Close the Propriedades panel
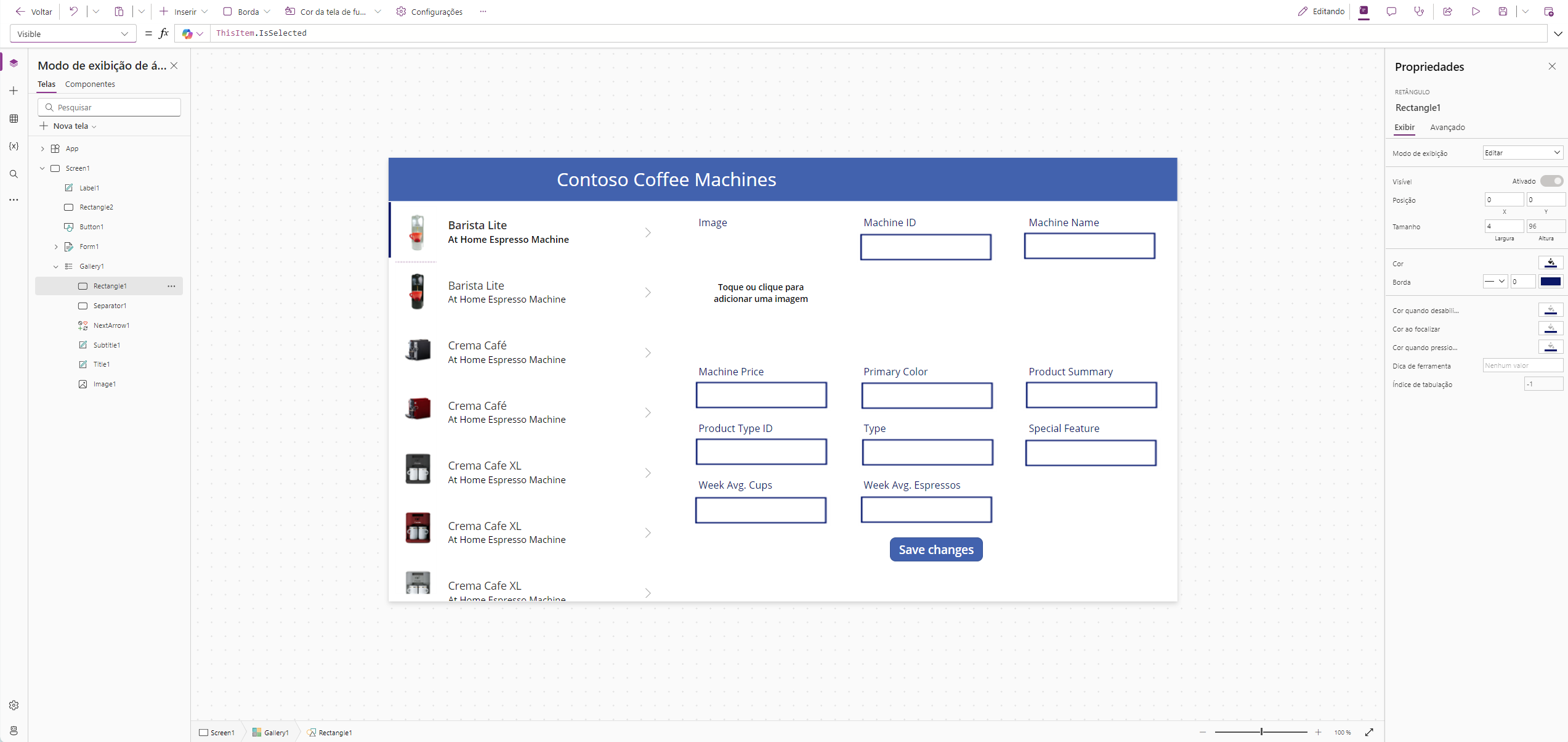1568x742 pixels. coord(1552,67)
